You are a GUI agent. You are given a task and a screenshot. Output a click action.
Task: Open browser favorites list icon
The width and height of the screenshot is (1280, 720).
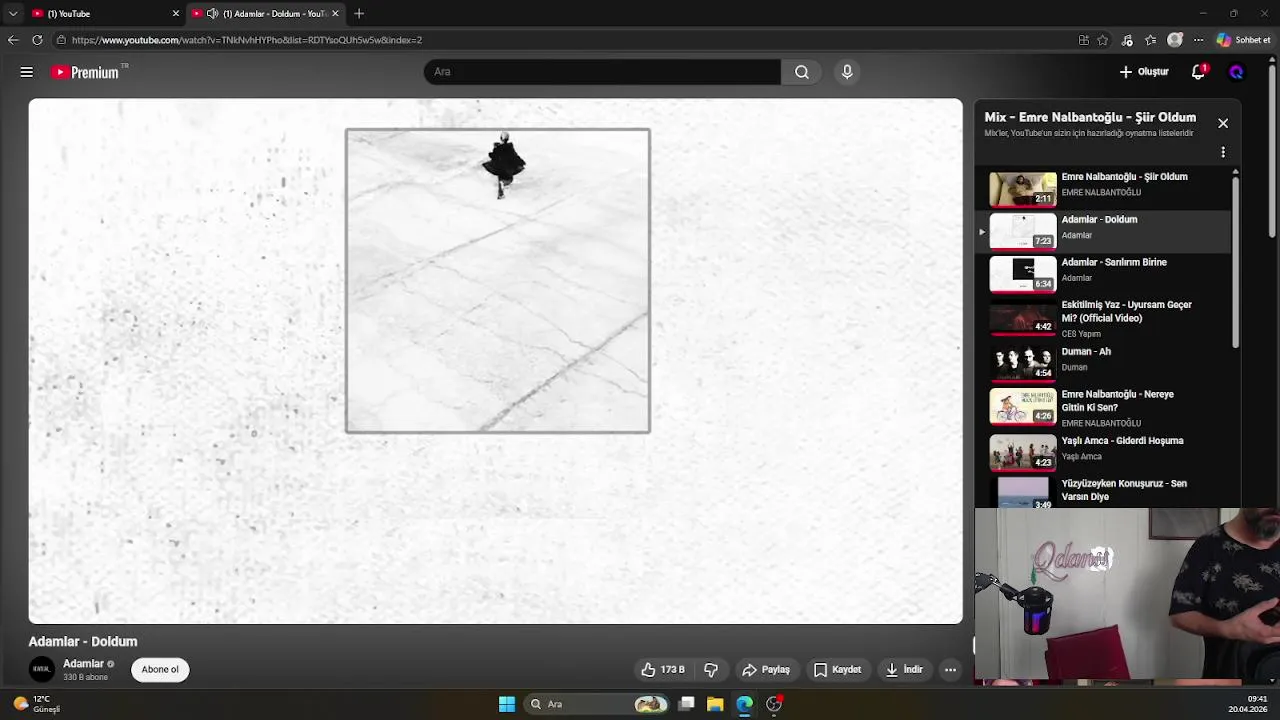tap(1151, 40)
